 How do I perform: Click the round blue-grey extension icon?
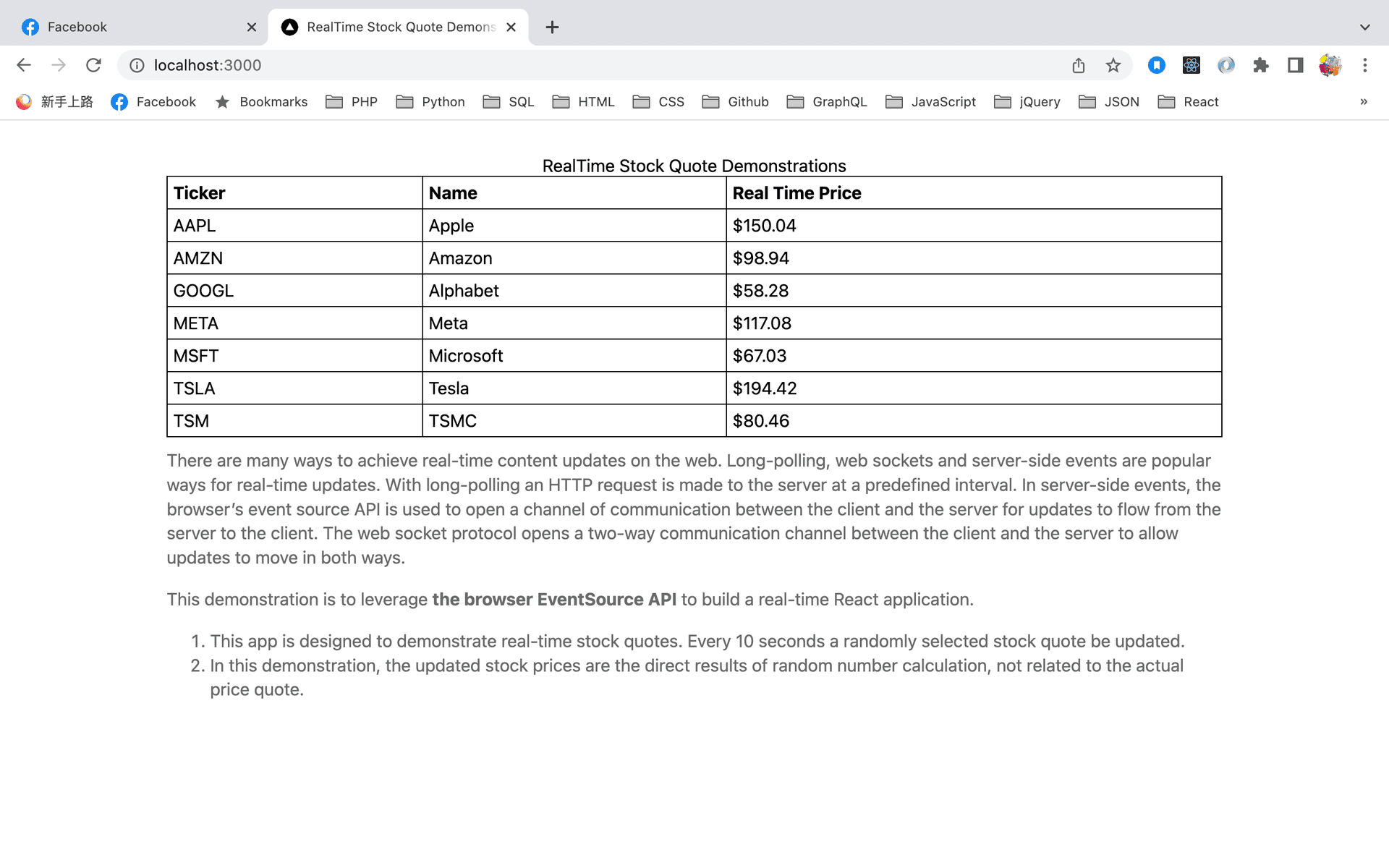1226,65
